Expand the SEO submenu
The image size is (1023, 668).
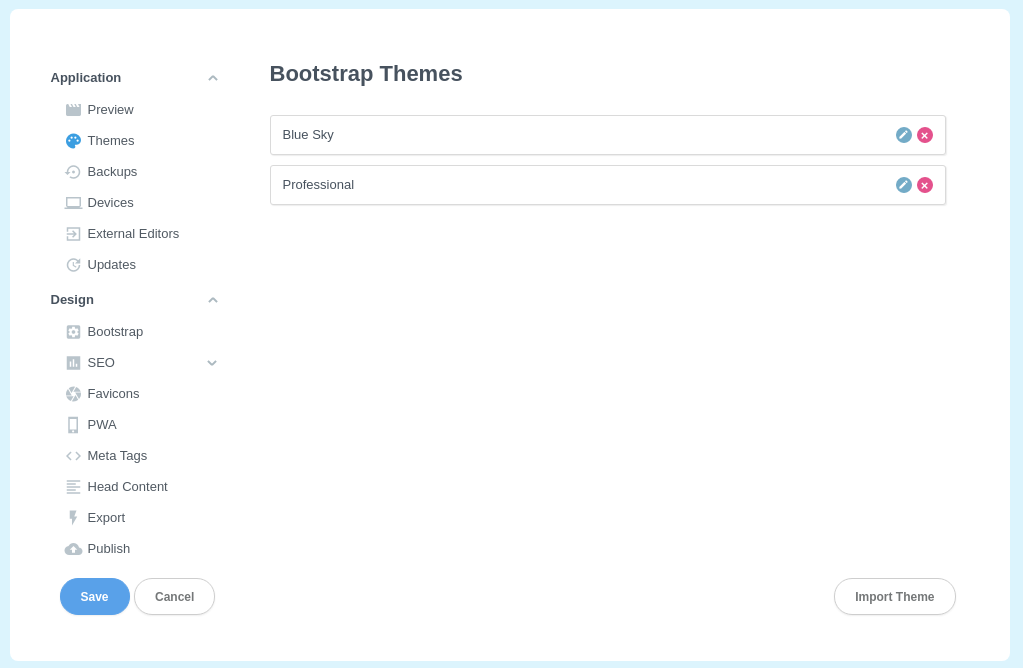pyautogui.click(x=212, y=362)
